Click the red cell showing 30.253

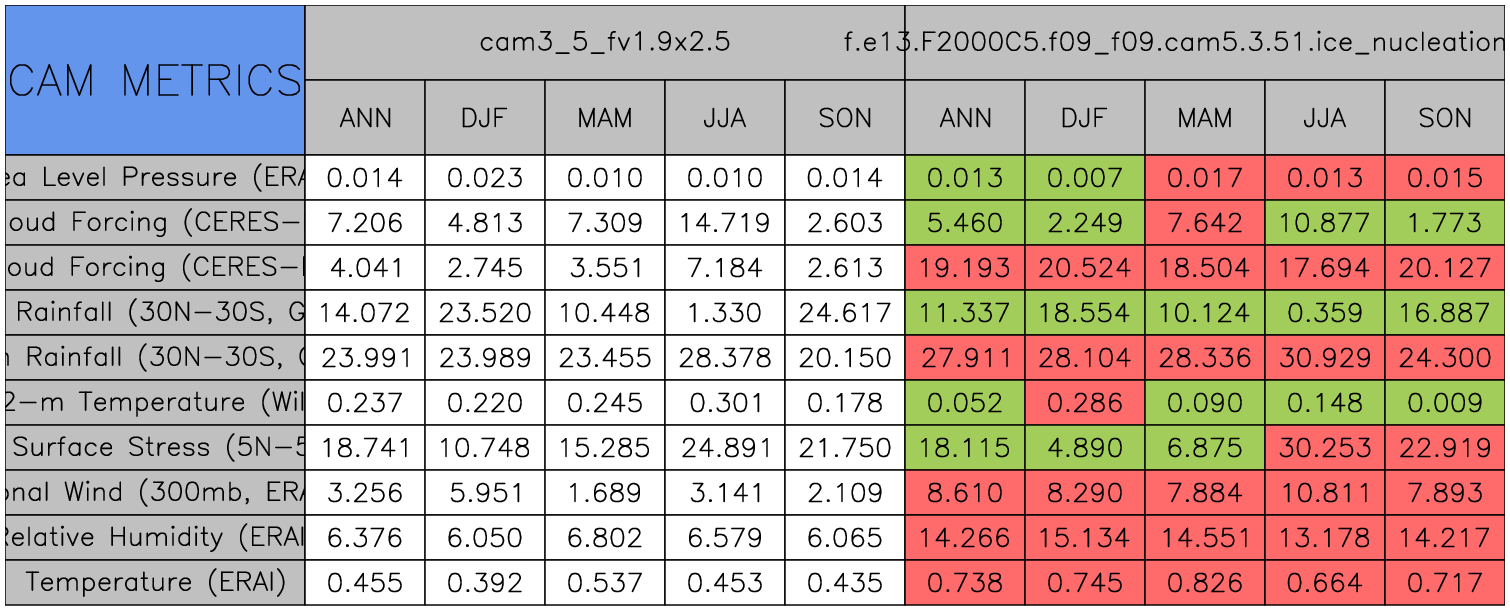tap(1324, 448)
